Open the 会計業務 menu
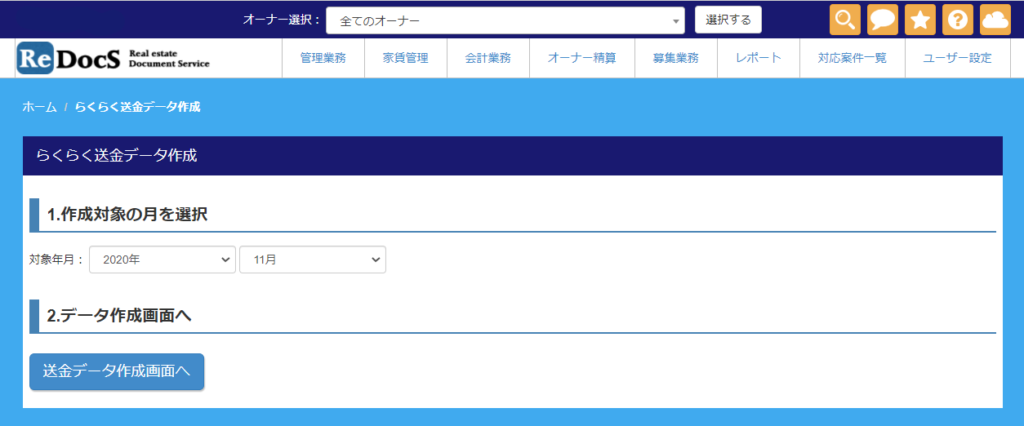This screenshot has height=426, width=1024. pos(488,58)
